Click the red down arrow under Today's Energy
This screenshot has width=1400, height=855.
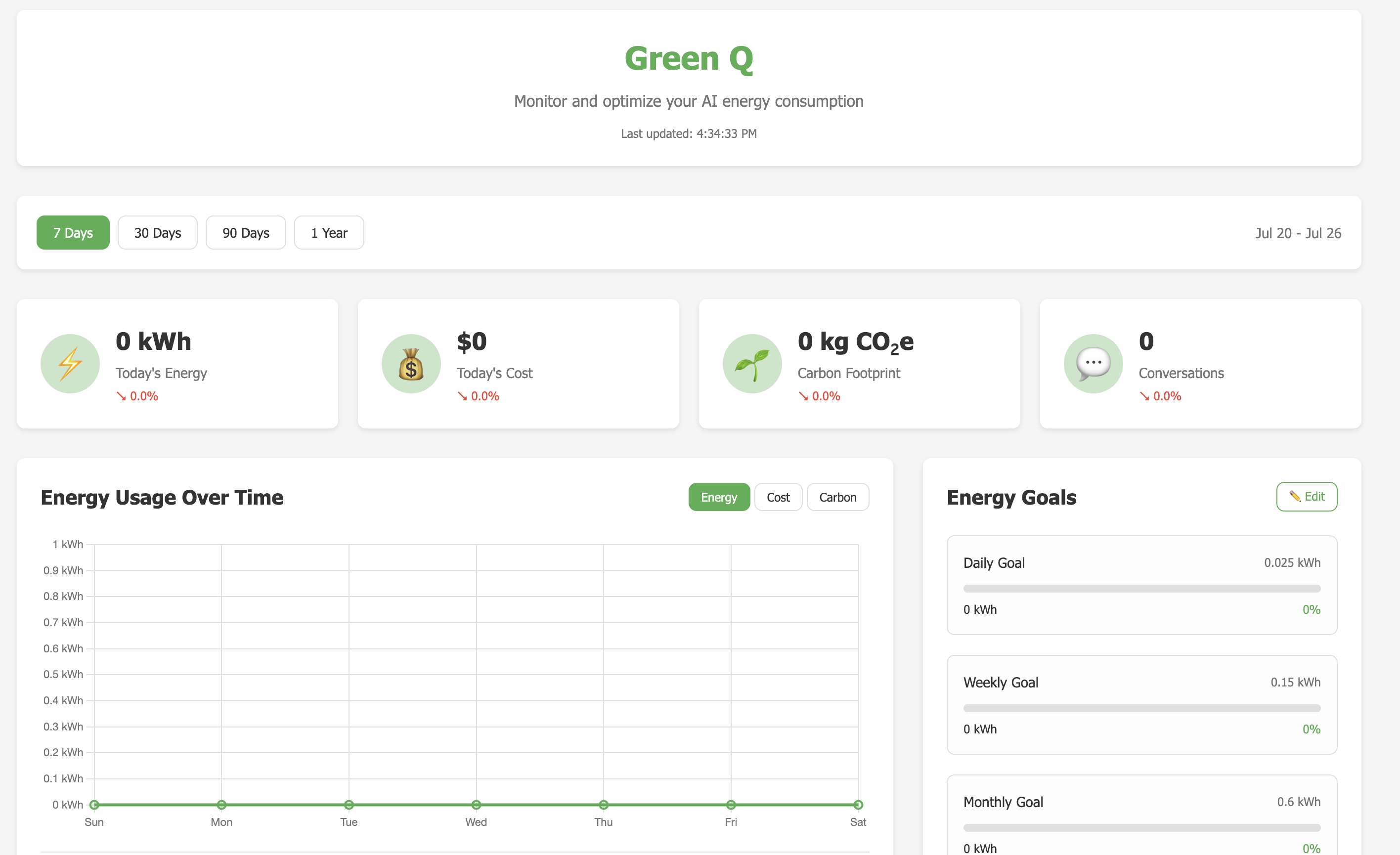coord(121,396)
